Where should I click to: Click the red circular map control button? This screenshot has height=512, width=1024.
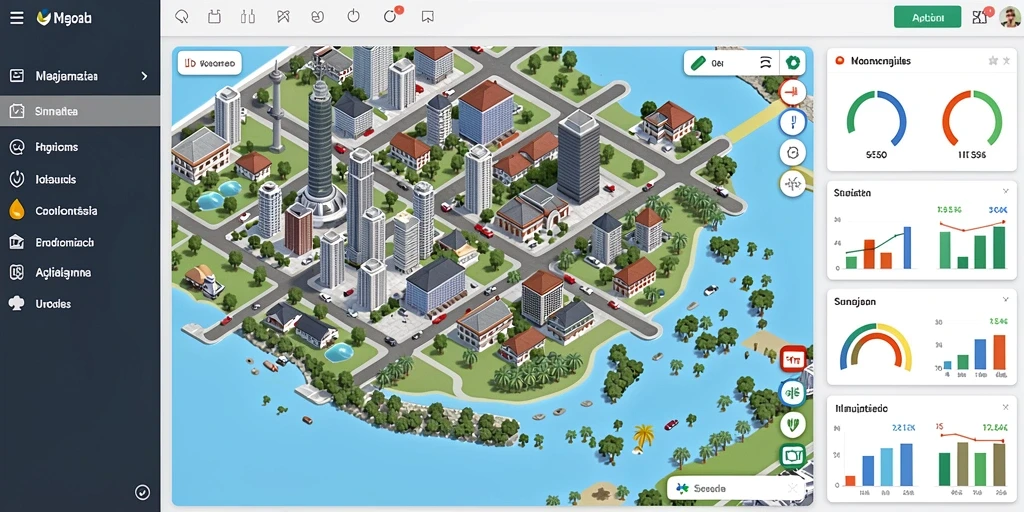(793, 92)
